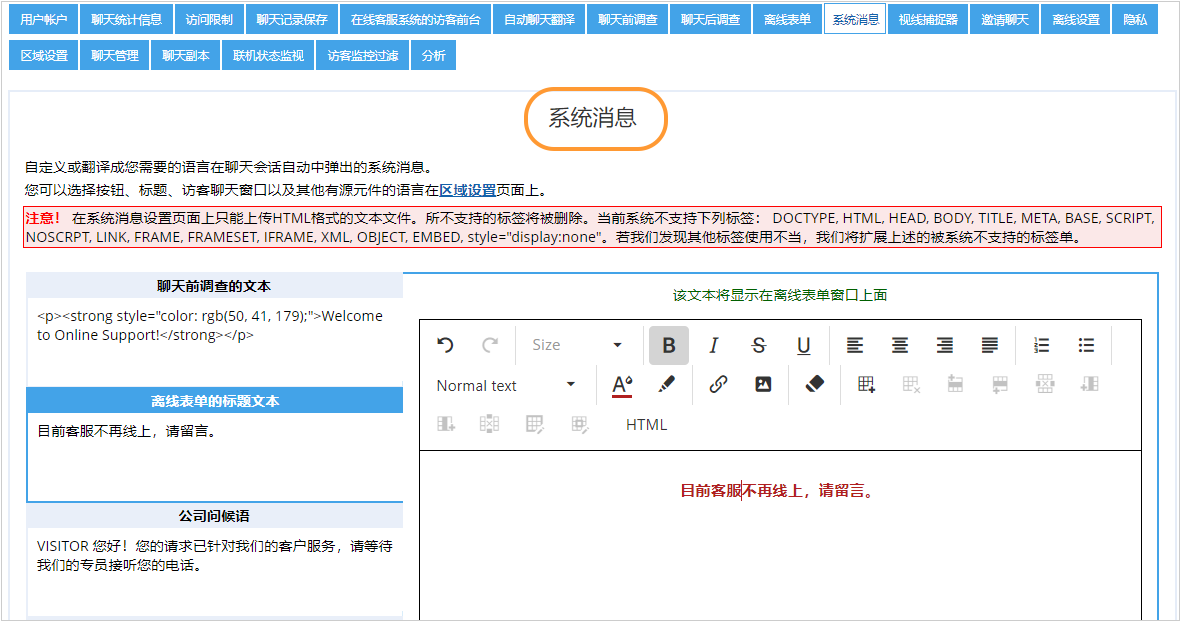The image size is (1181, 622).
Task: Insert a new table
Action: tap(866, 385)
